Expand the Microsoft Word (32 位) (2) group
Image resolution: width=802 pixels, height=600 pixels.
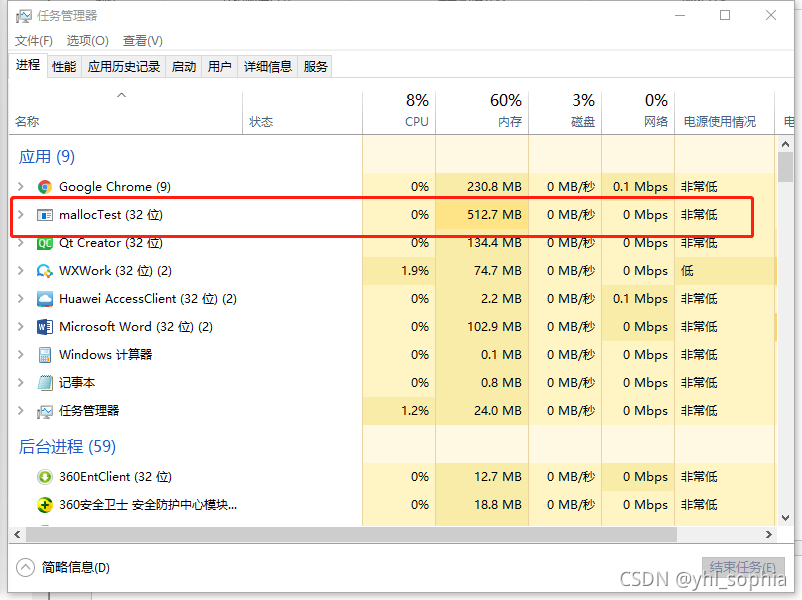coord(21,327)
